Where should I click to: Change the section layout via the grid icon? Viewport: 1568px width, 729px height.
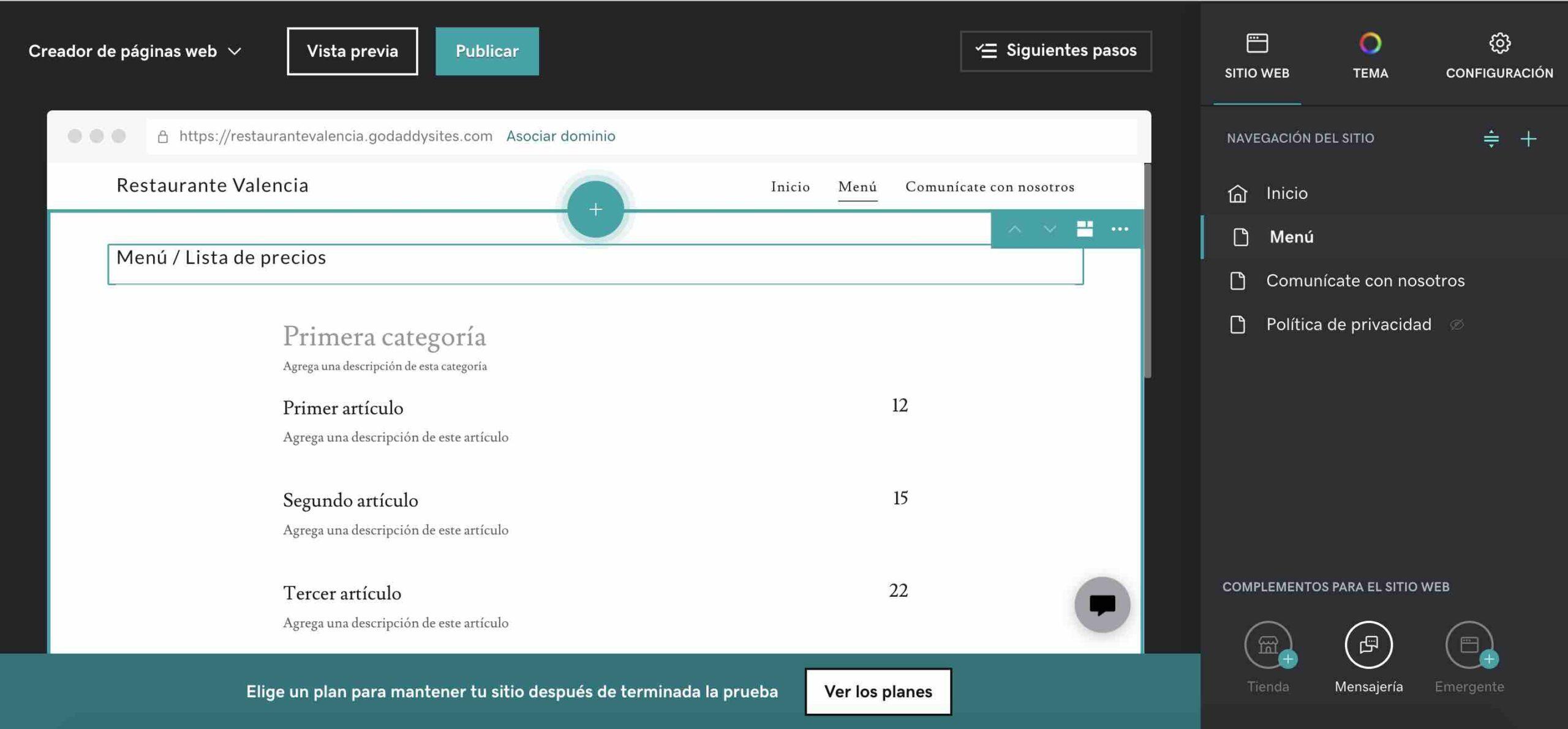pyautogui.click(x=1084, y=229)
